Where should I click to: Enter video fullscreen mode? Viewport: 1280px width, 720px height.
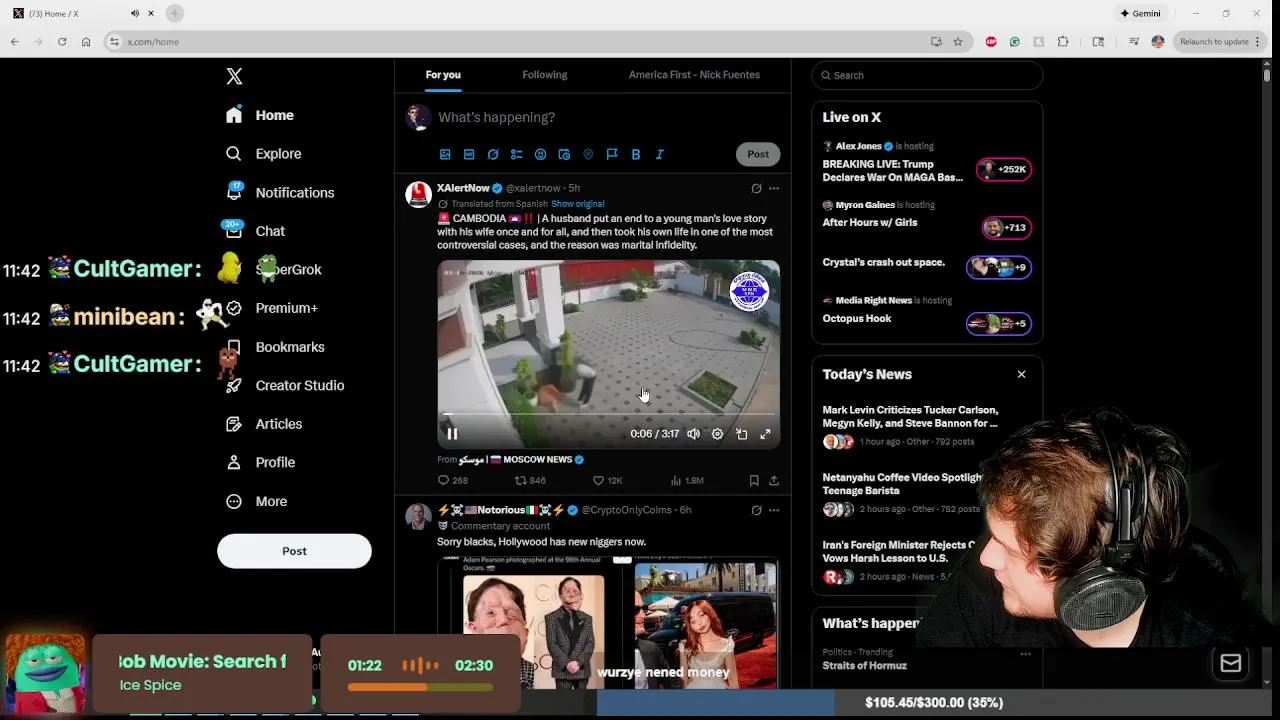765,434
